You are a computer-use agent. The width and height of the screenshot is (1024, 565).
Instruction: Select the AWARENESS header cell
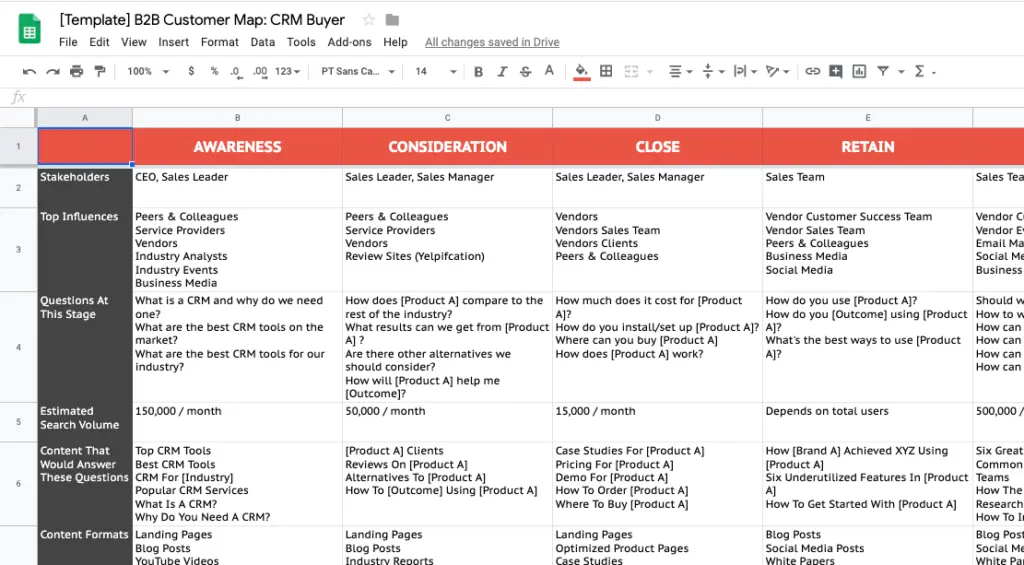point(237,146)
